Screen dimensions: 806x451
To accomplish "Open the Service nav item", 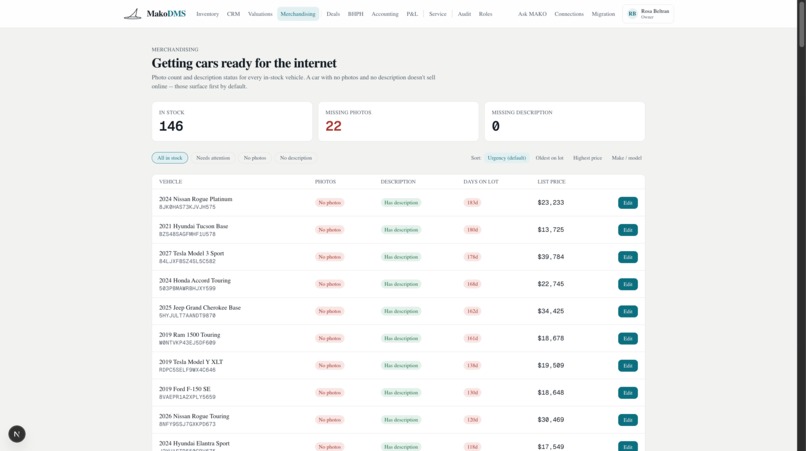I will click(x=437, y=14).
